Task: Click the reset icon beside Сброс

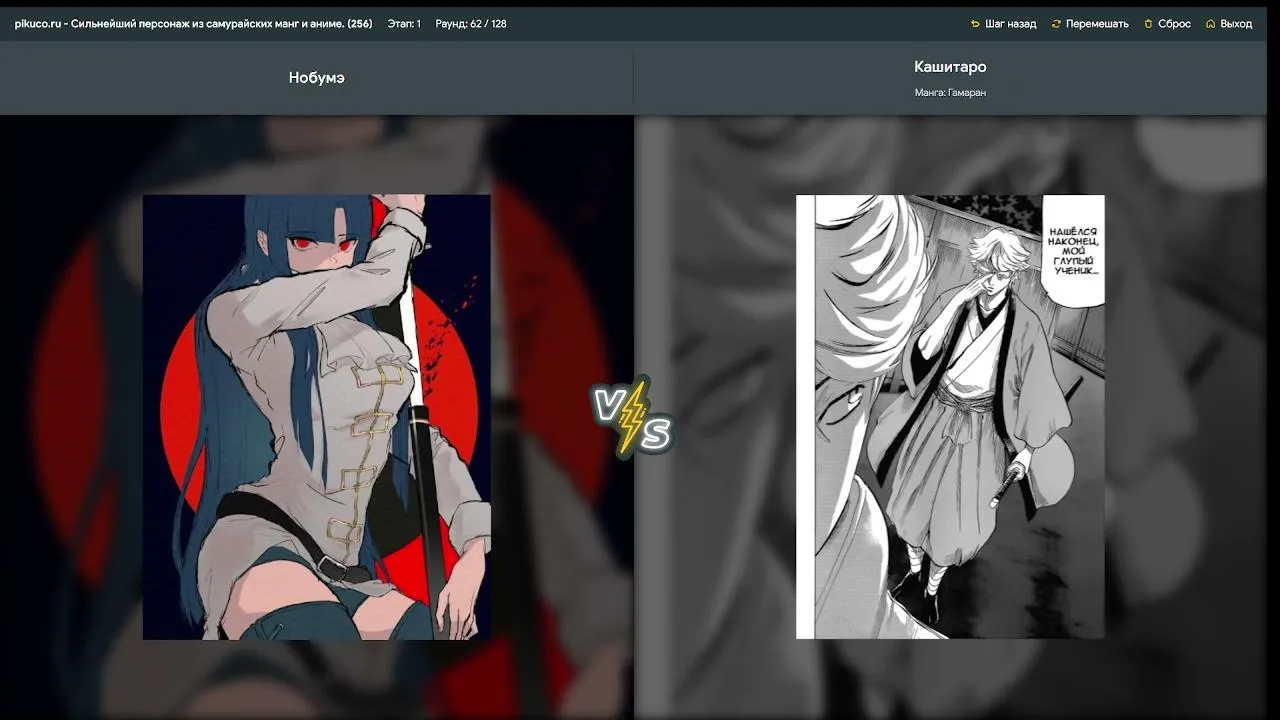Action: (x=1148, y=24)
